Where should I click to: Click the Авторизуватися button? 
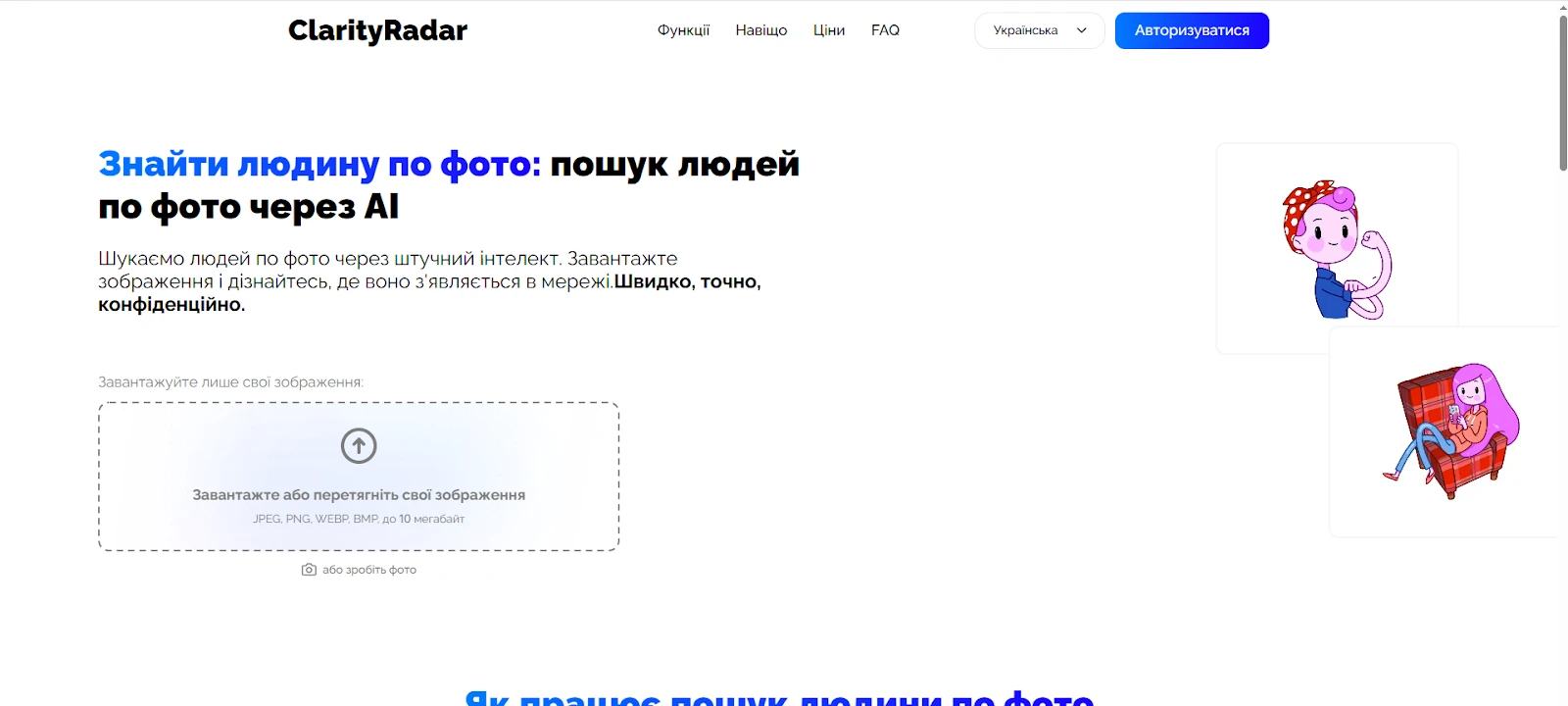[x=1192, y=30]
